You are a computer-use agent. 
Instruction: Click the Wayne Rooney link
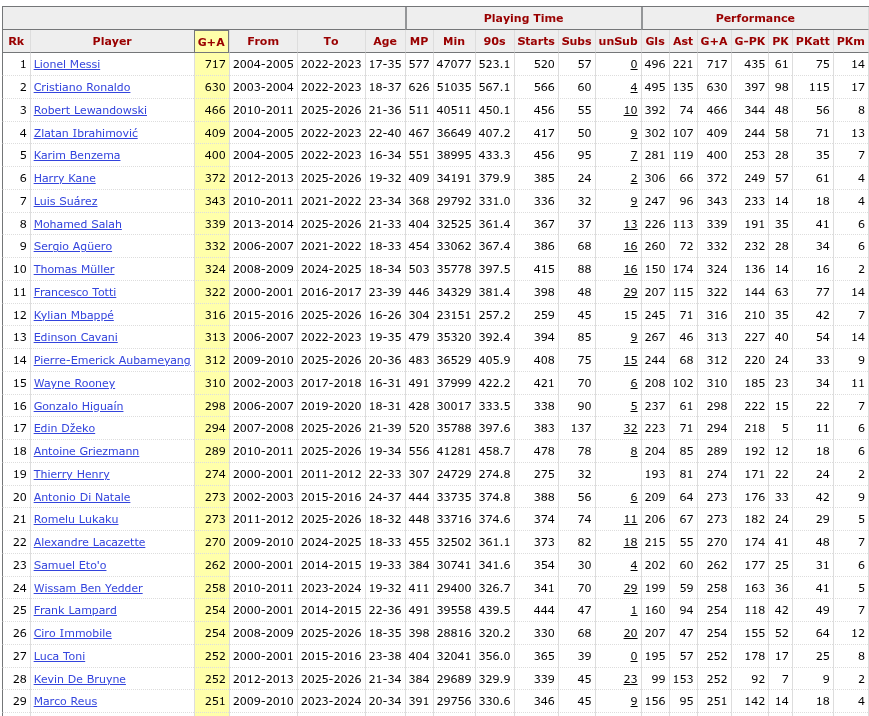[74, 383]
